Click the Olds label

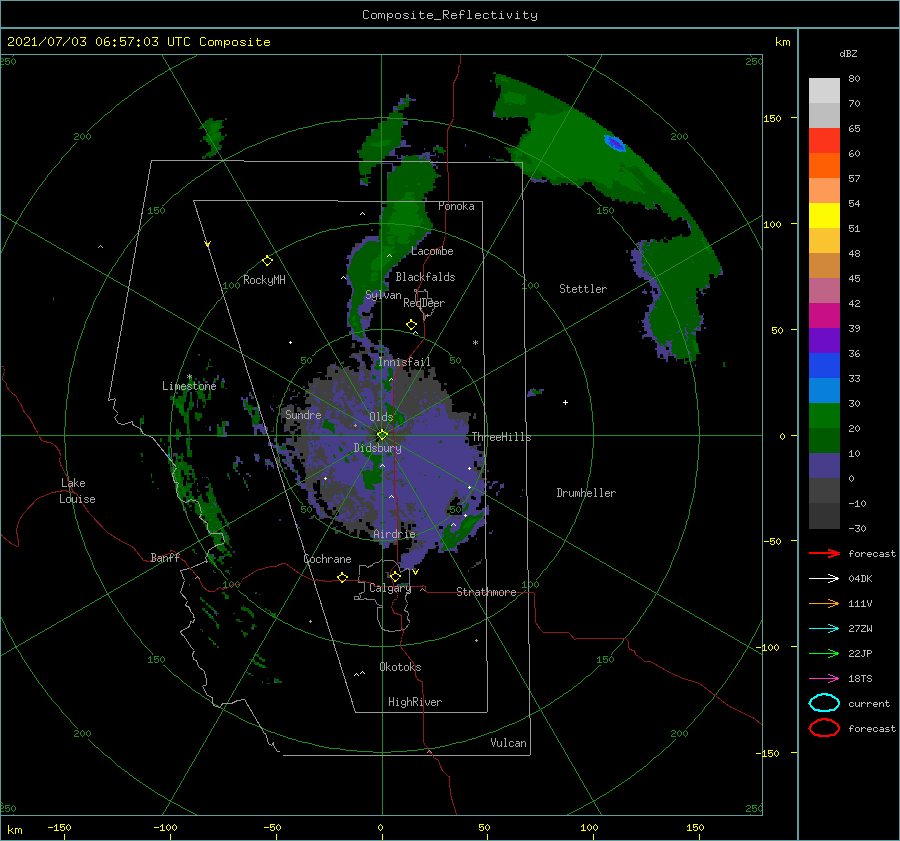tap(381, 417)
